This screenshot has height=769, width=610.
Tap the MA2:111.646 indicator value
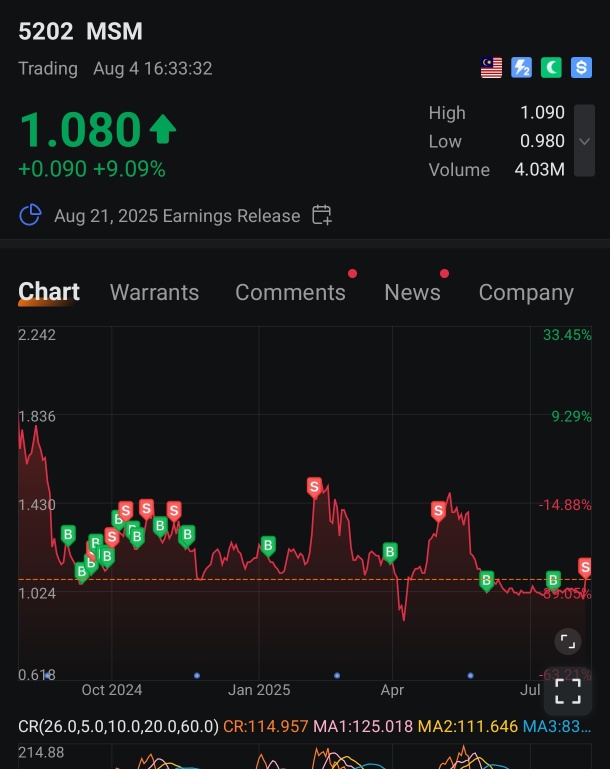click(x=468, y=726)
